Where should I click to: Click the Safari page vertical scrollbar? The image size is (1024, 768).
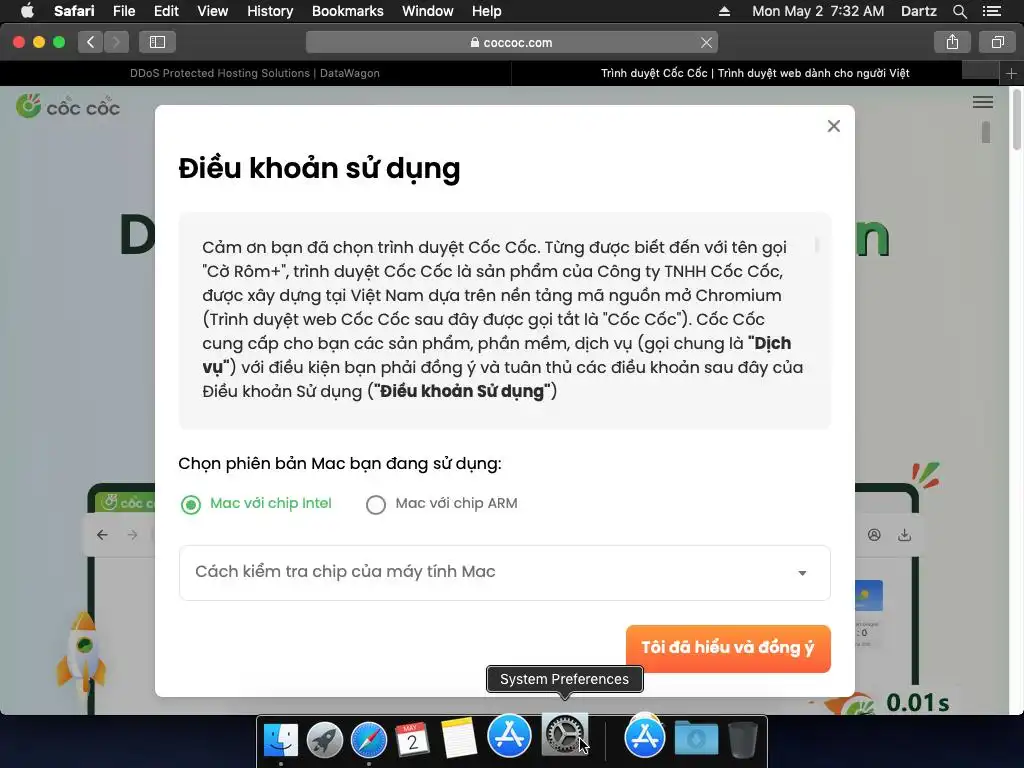[1017, 119]
